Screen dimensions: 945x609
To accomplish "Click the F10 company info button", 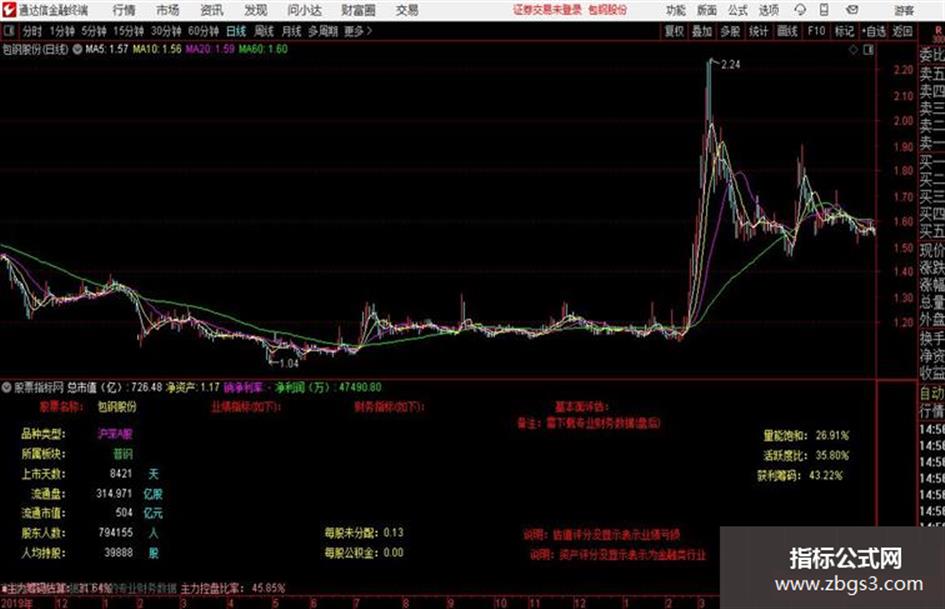I will click(817, 31).
